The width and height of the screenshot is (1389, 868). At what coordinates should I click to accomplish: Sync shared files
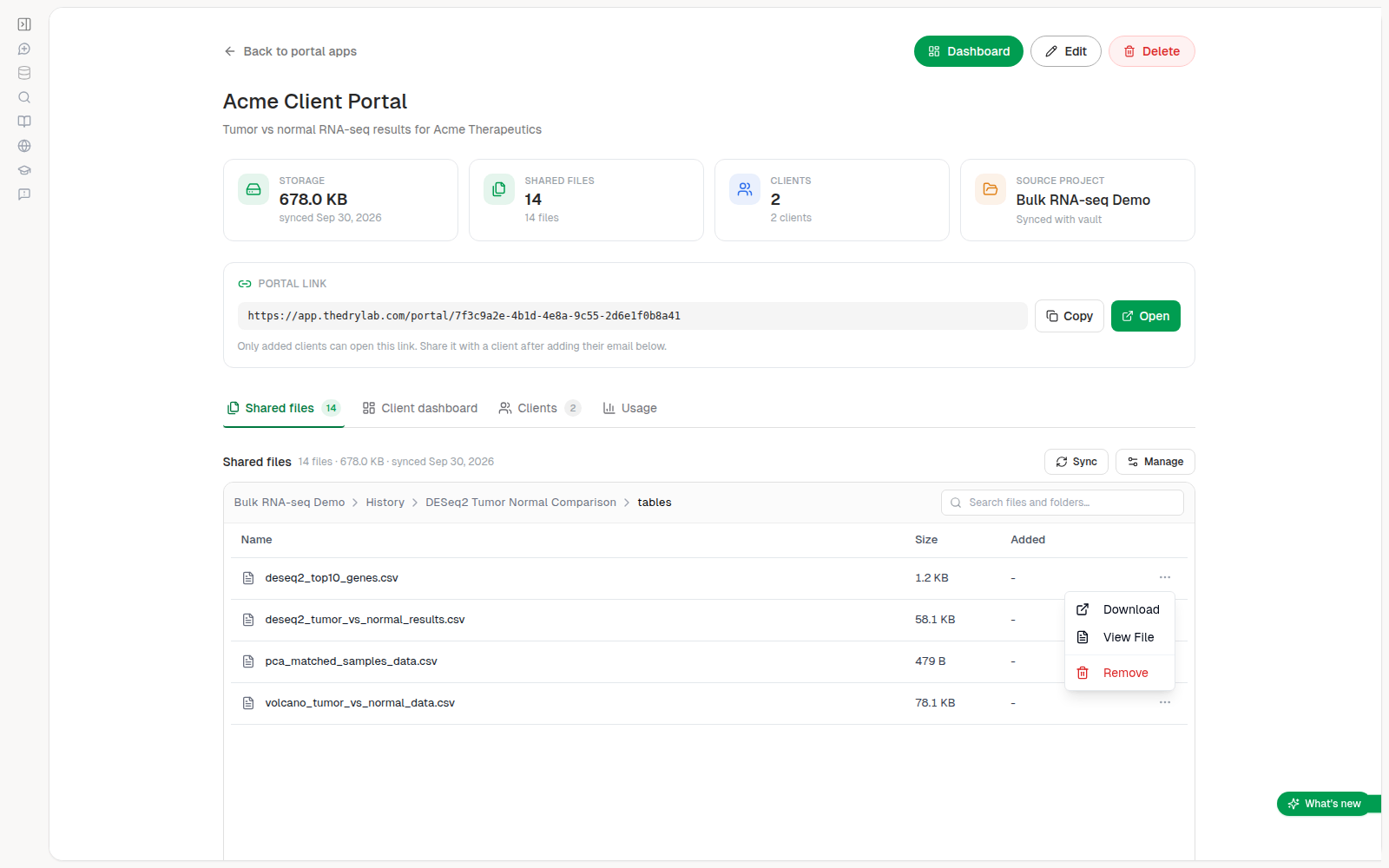point(1076,462)
